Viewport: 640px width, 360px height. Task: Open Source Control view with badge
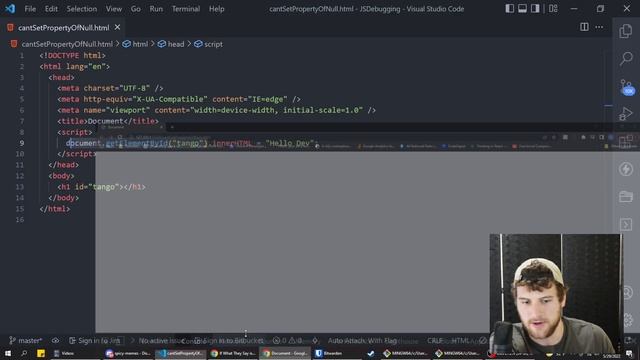pos(627,87)
